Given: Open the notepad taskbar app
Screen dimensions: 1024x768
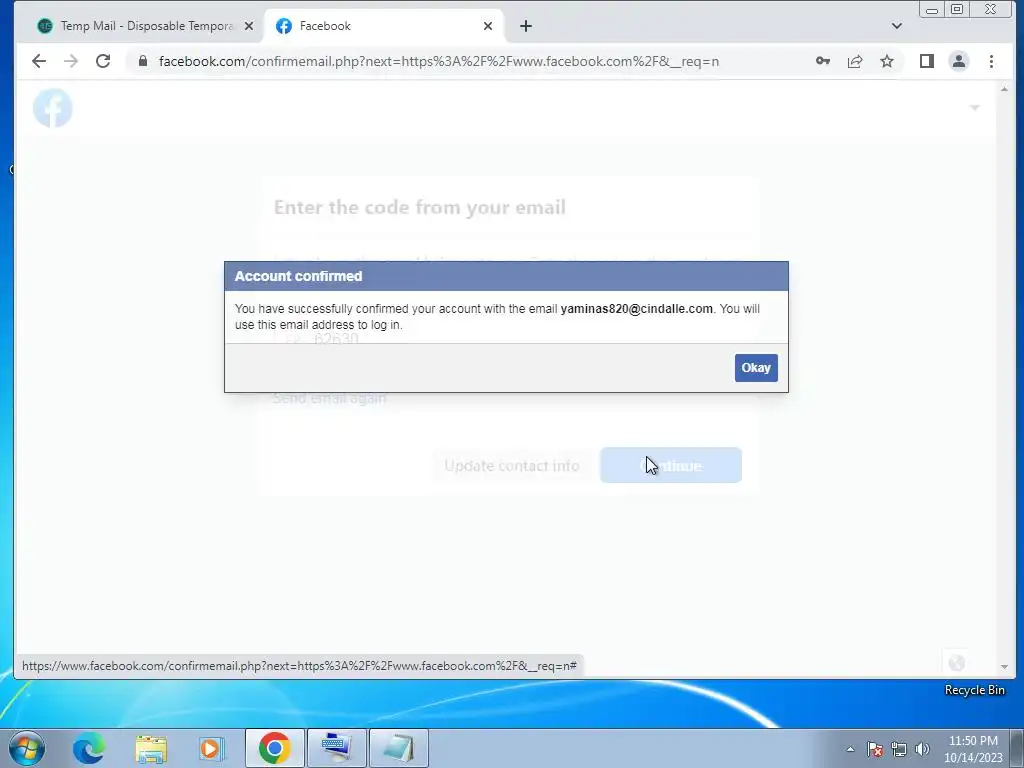Looking at the screenshot, I should [398, 748].
